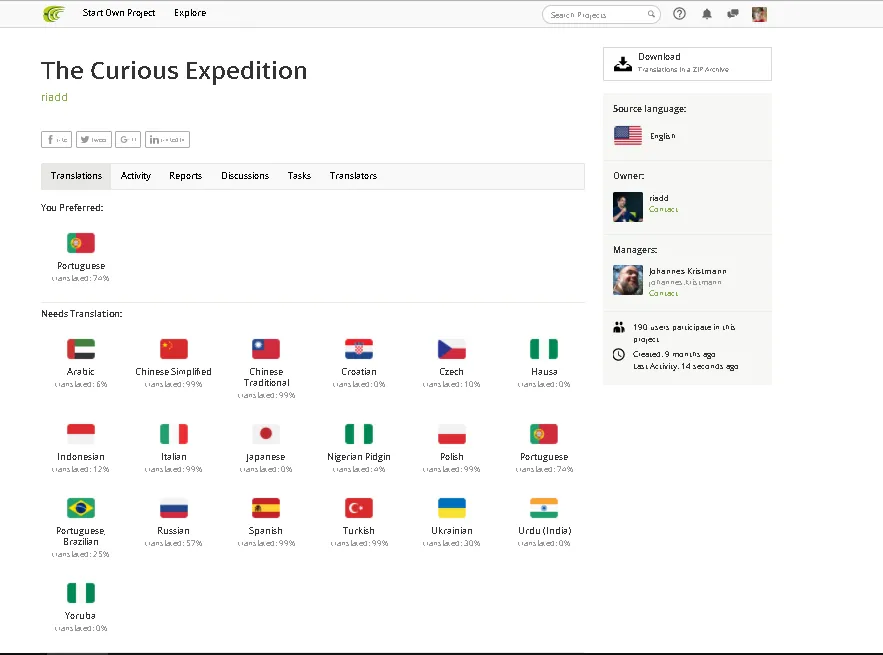Share project on LinkedIn

167,140
